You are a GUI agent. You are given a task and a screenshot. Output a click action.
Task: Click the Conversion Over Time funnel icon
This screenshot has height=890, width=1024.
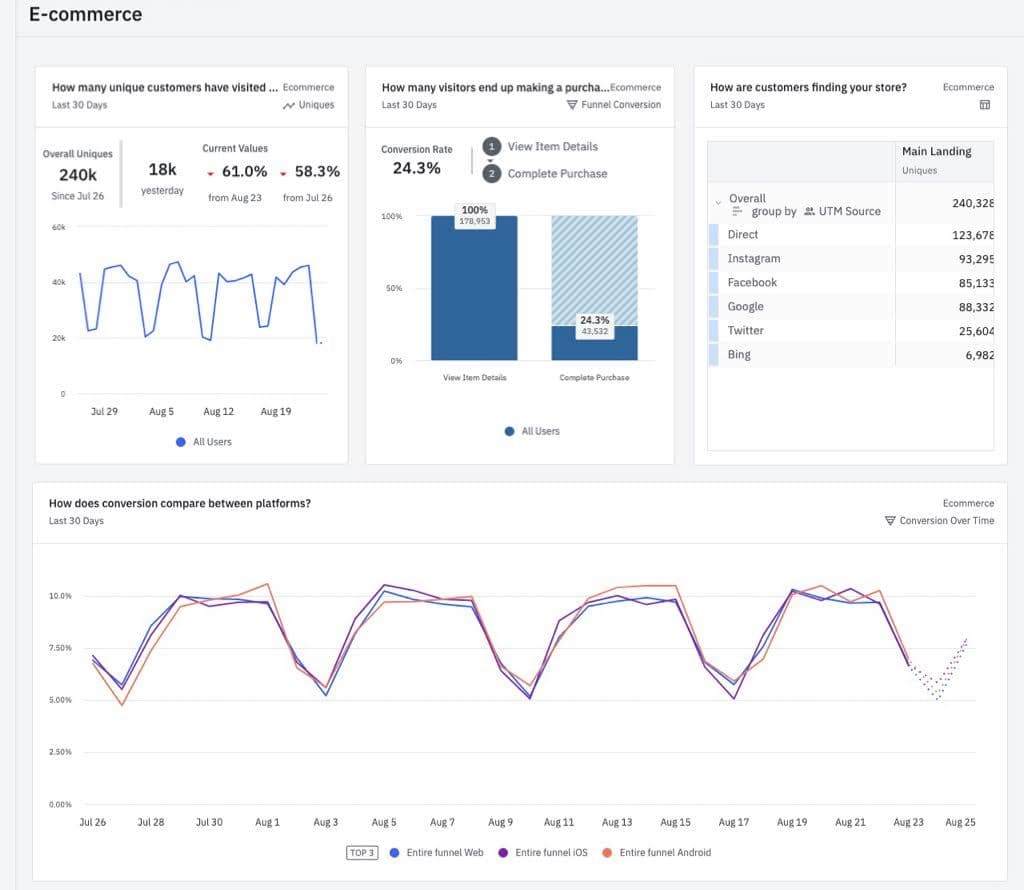[x=889, y=521]
